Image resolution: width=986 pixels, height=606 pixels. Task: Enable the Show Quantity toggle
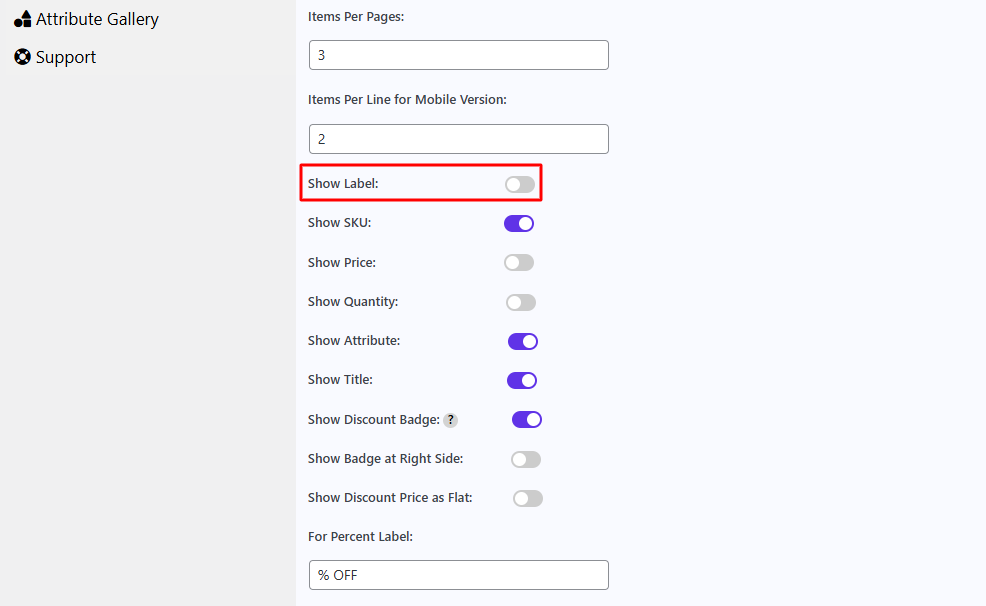521,302
